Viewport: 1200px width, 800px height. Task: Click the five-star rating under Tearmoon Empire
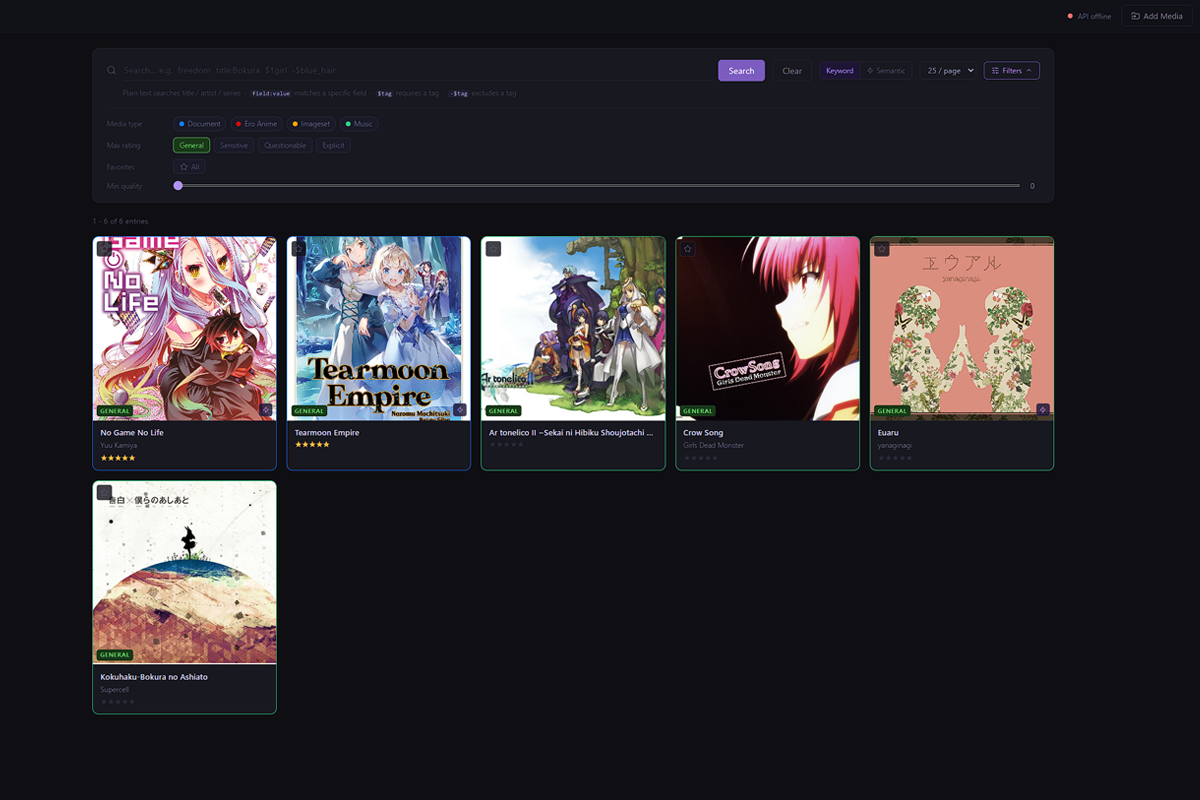pos(312,444)
